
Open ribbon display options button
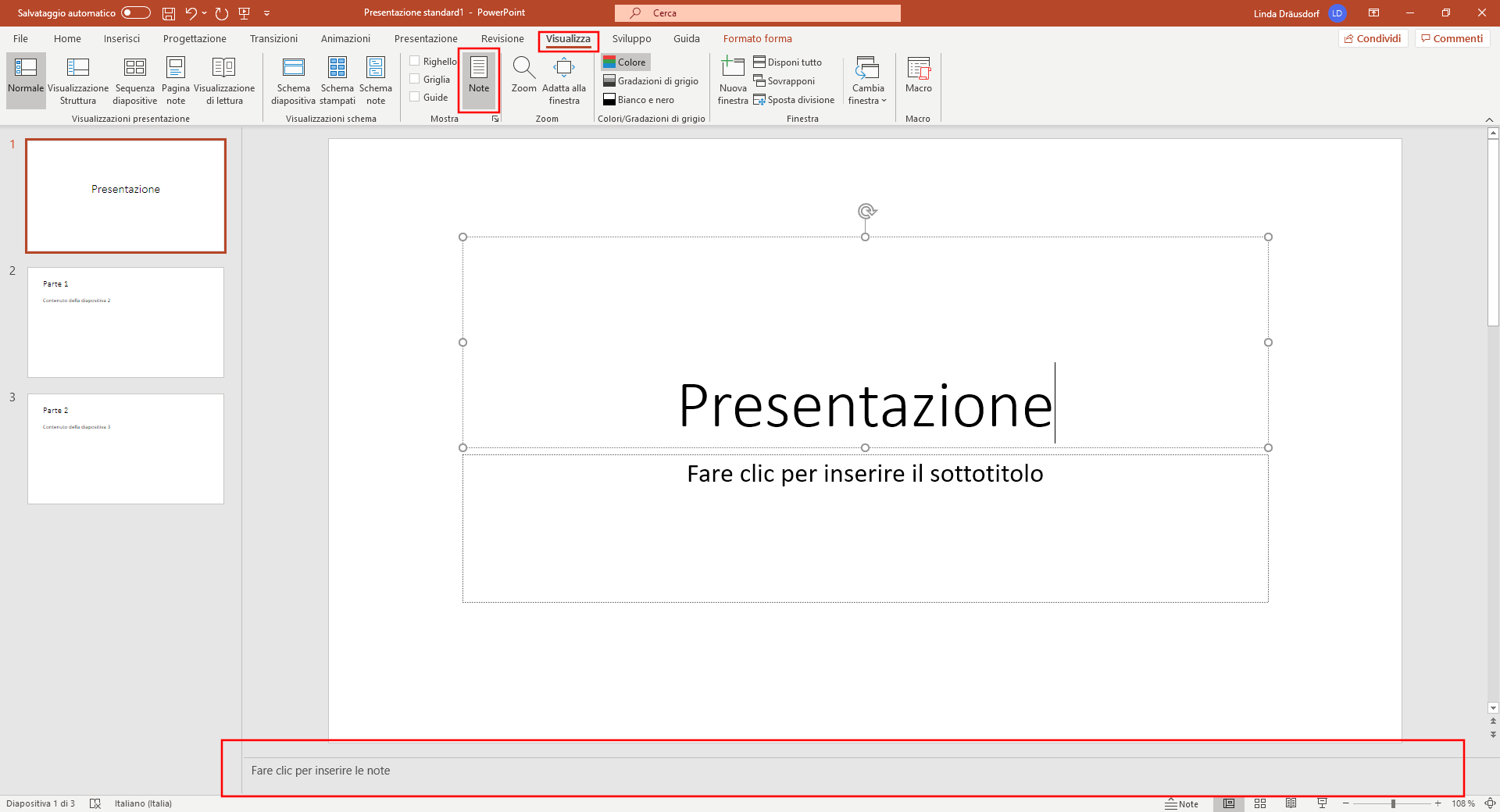pyautogui.click(x=1373, y=12)
